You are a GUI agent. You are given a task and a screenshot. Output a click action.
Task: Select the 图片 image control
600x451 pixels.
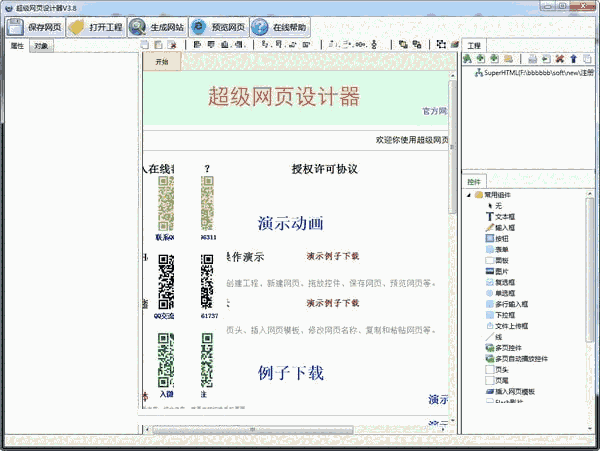point(497,271)
